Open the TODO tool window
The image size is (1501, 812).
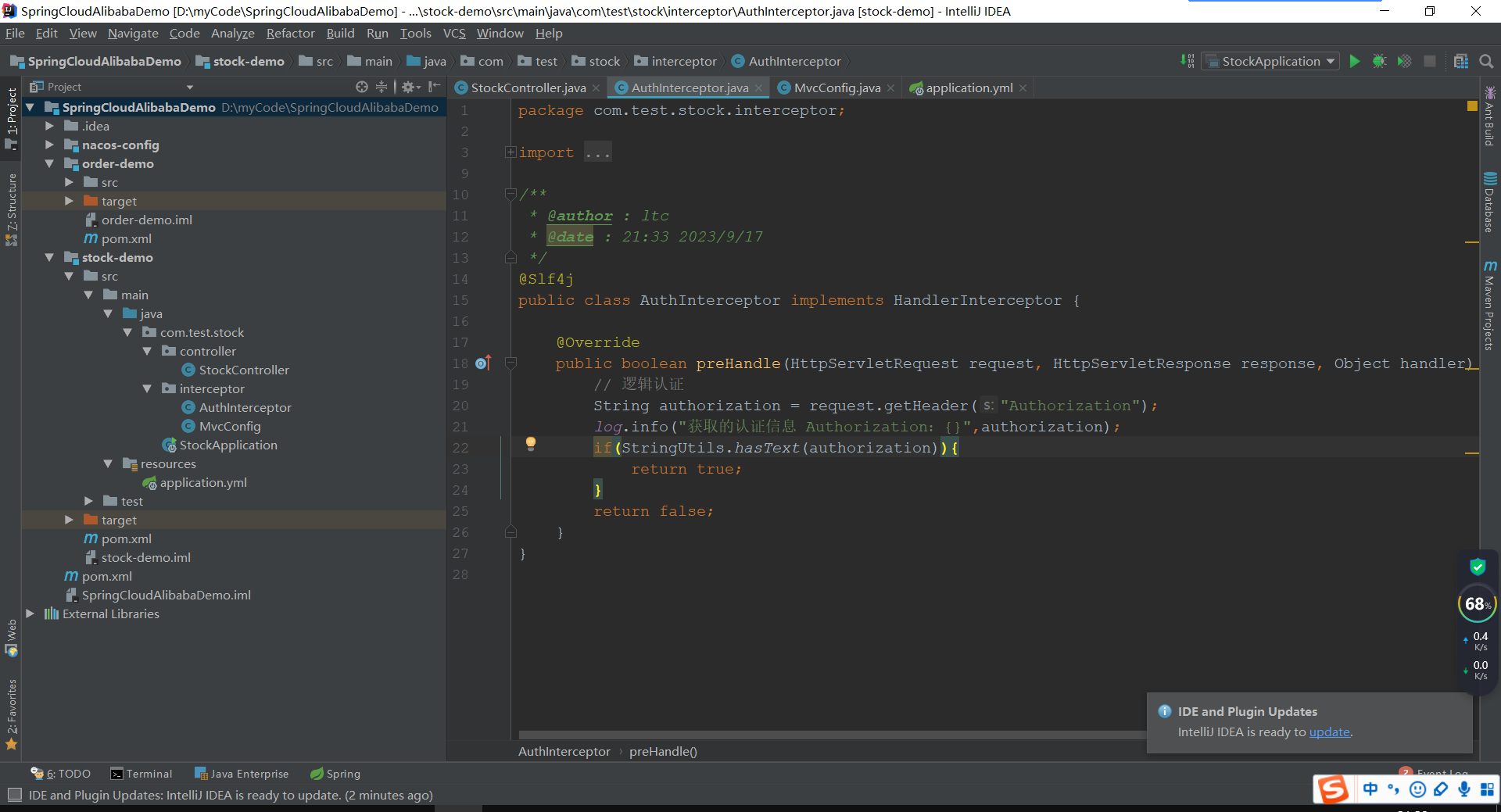(61, 774)
